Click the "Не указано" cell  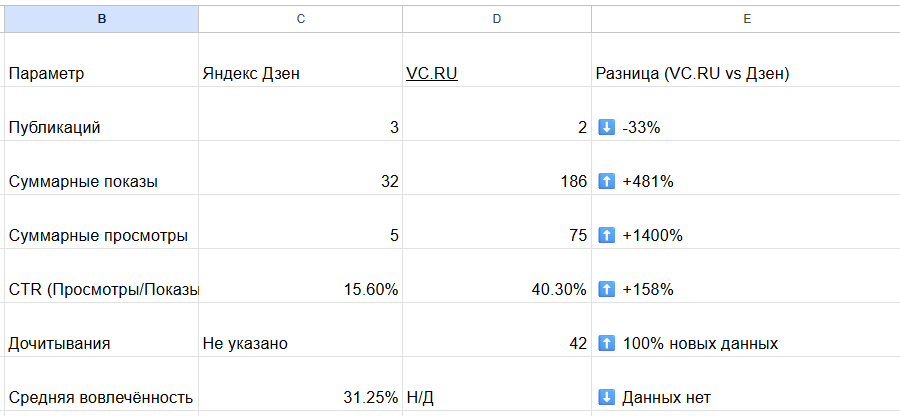[301, 343]
